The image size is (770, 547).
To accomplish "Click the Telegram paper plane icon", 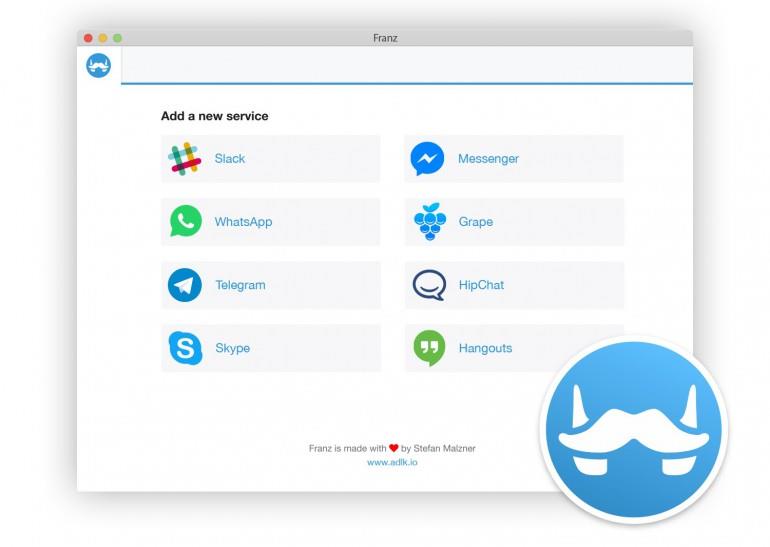I will click(x=185, y=285).
